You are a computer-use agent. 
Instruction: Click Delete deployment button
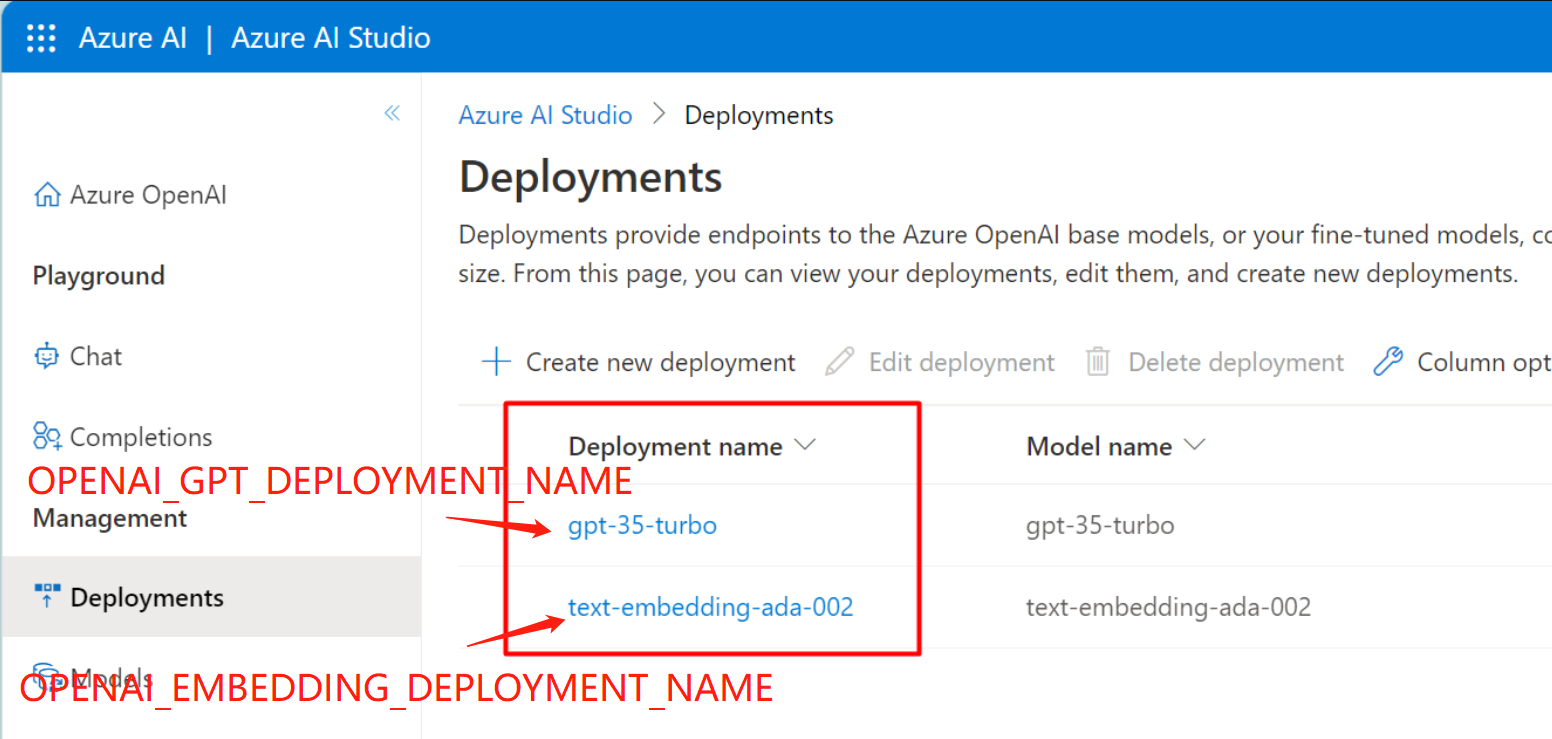point(1215,362)
